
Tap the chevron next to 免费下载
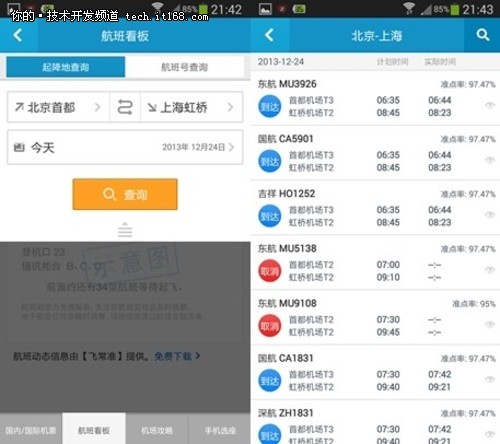point(198,356)
